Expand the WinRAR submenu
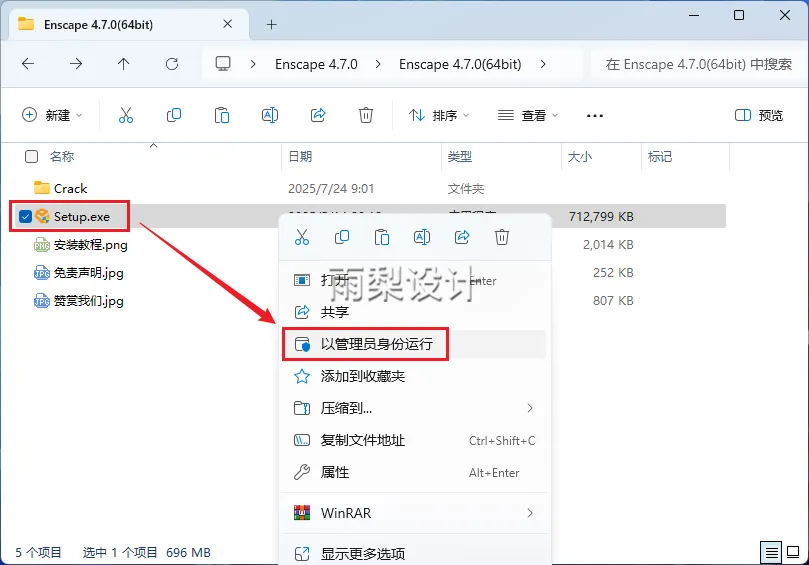809x565 pixels. [x=530, y=513]
